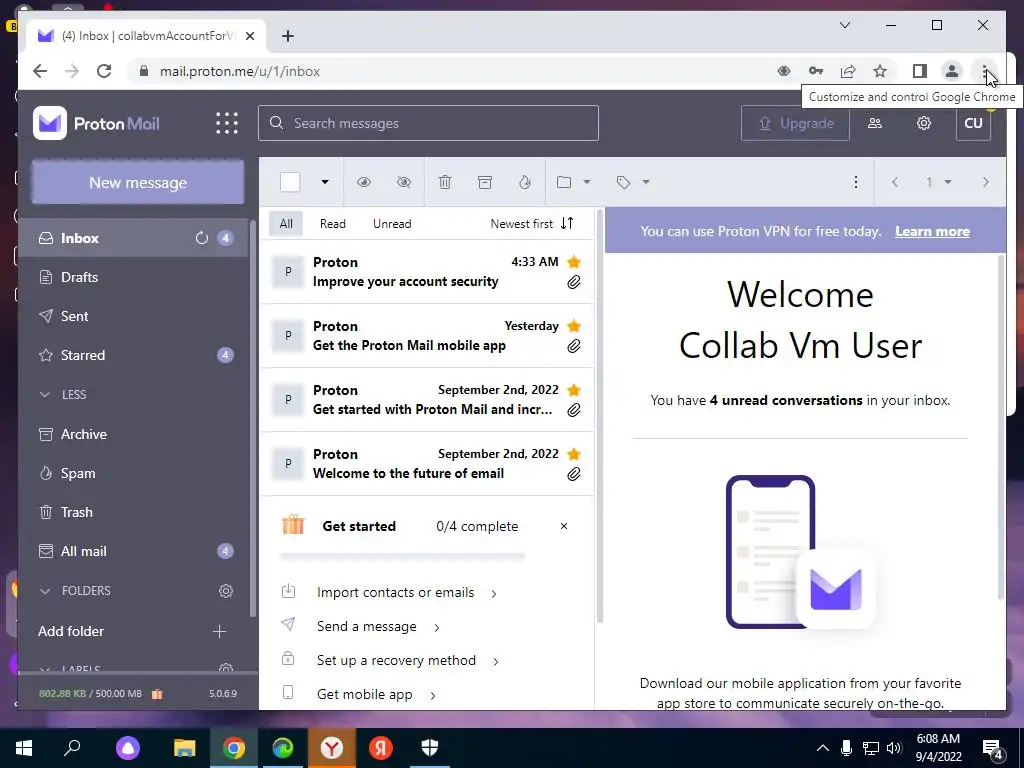Click the Move to spam flame icon
Viewport: 1024px width, 768px height.
pos(524,182)
